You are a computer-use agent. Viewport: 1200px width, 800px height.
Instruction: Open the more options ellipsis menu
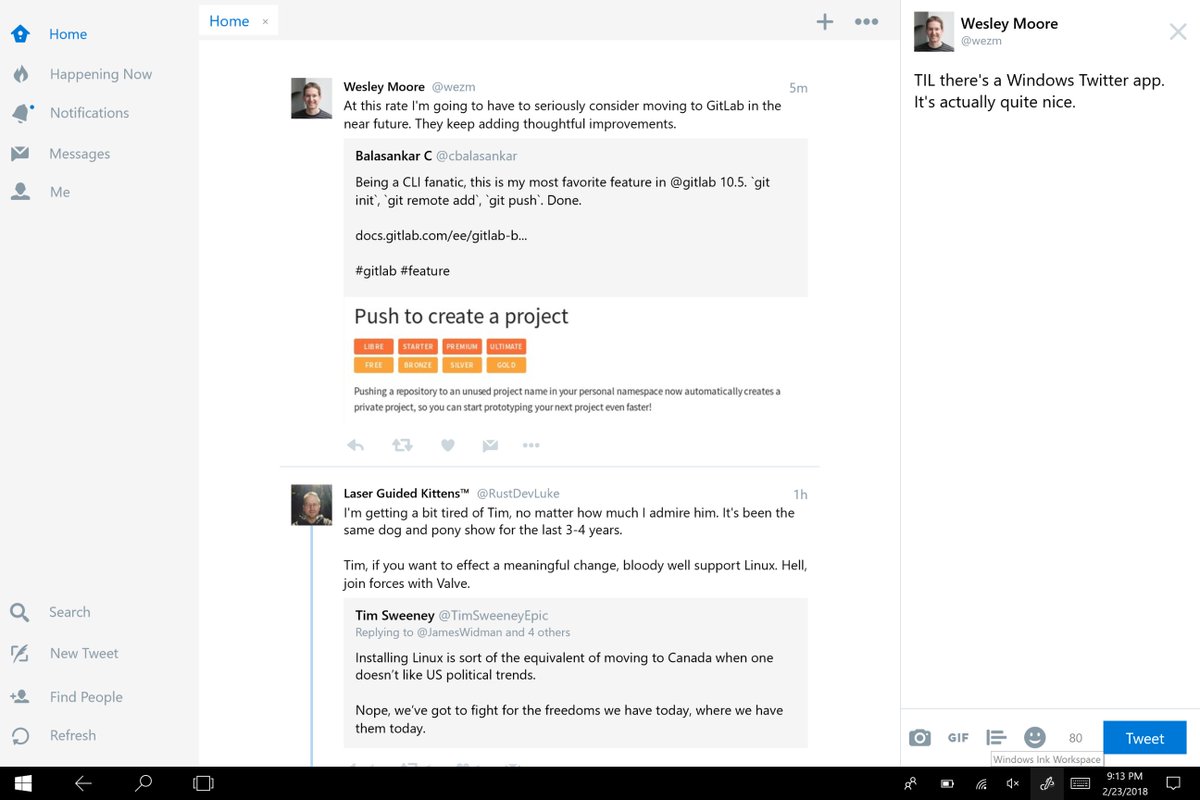coord(867,21)
